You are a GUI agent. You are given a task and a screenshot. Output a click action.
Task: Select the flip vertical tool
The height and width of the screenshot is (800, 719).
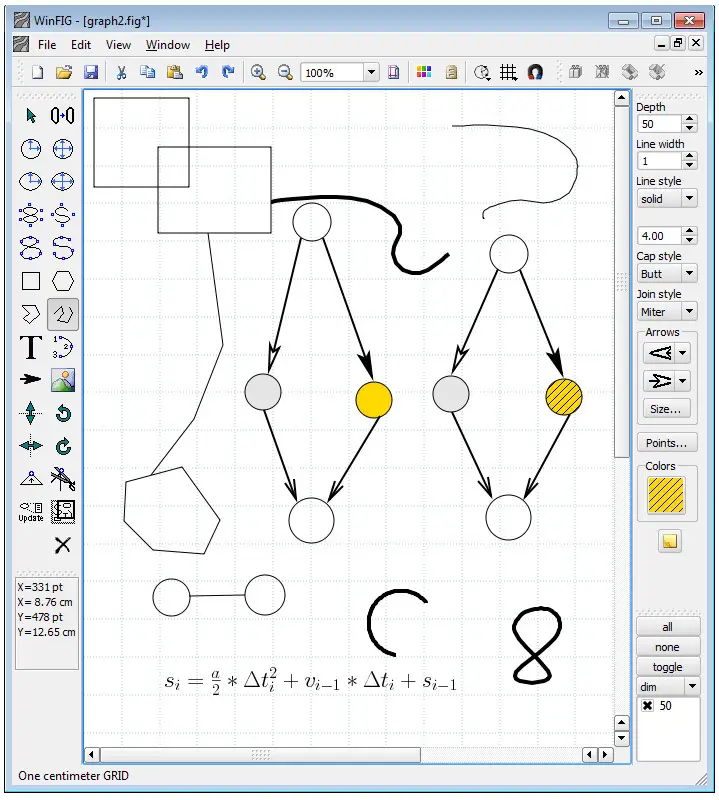pos(31,413)
